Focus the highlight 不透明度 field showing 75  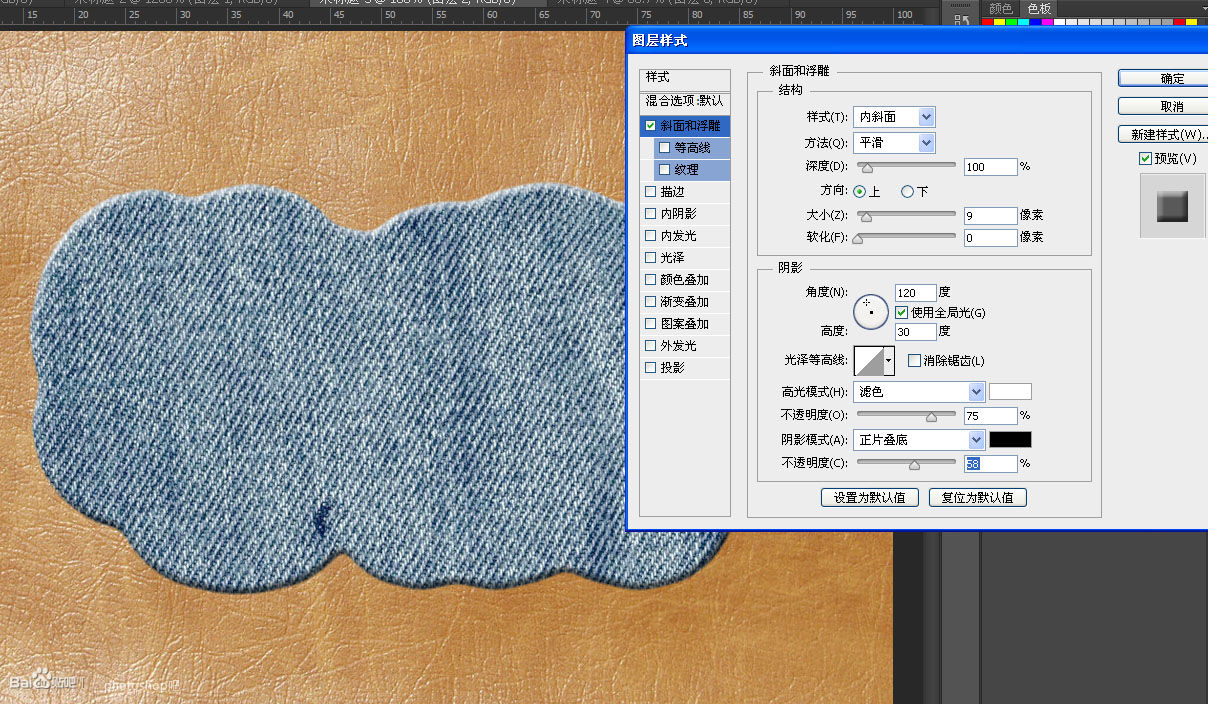click(x=990, y=415)
